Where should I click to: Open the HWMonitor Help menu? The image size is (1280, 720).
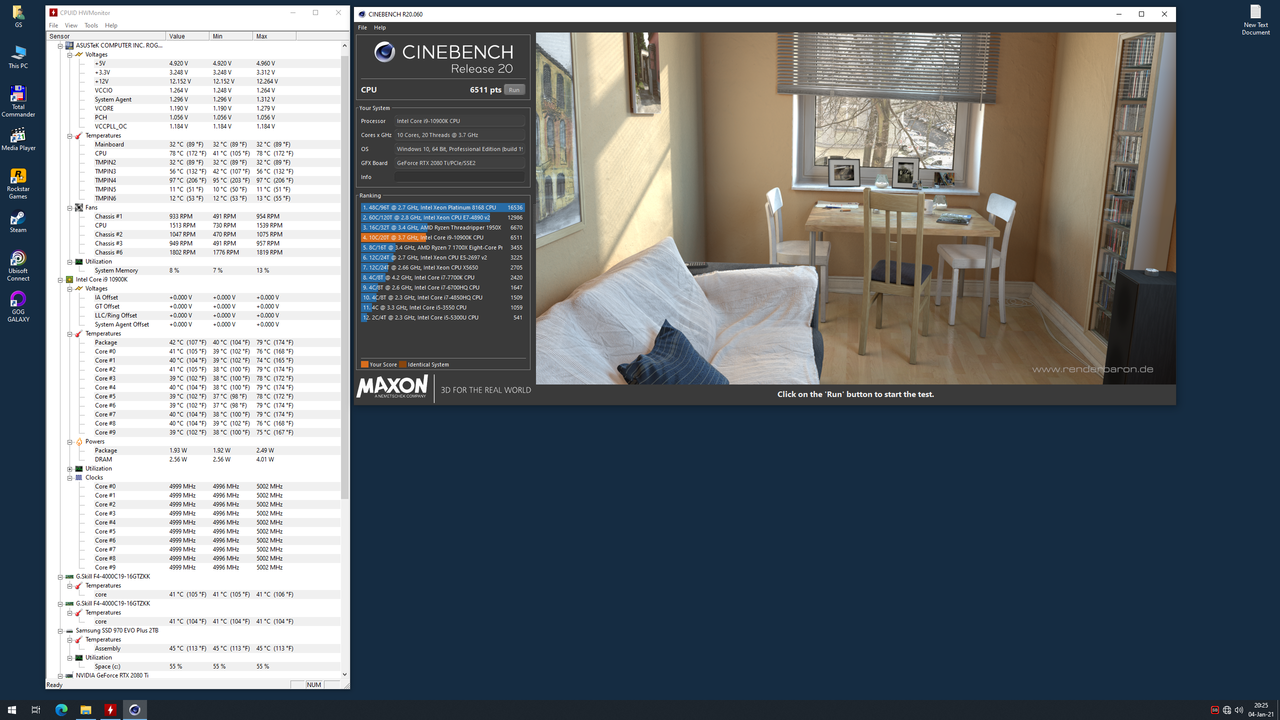click(x=111, y=25)
